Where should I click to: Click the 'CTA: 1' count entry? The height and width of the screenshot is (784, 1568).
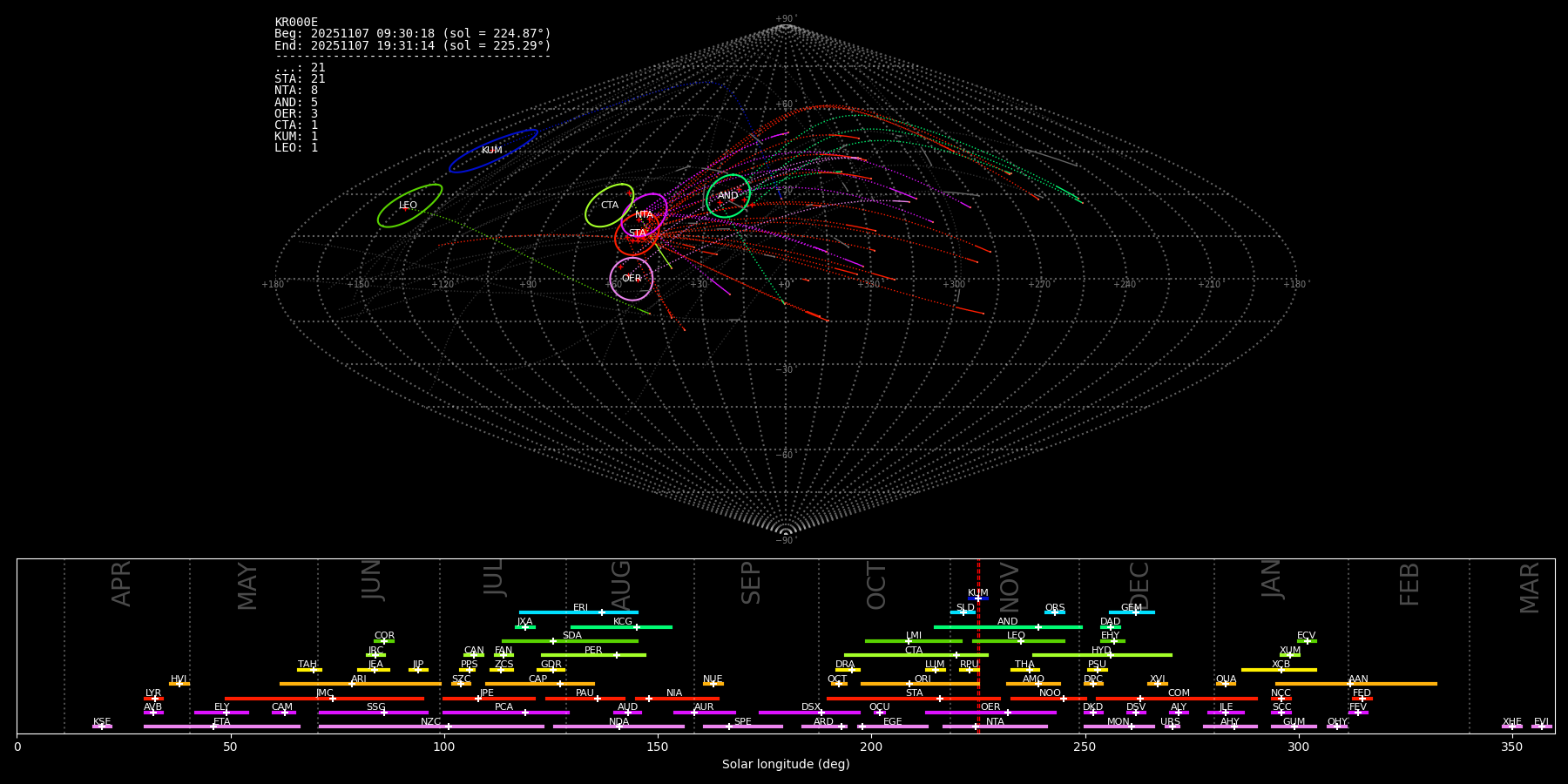click(296, 125)
